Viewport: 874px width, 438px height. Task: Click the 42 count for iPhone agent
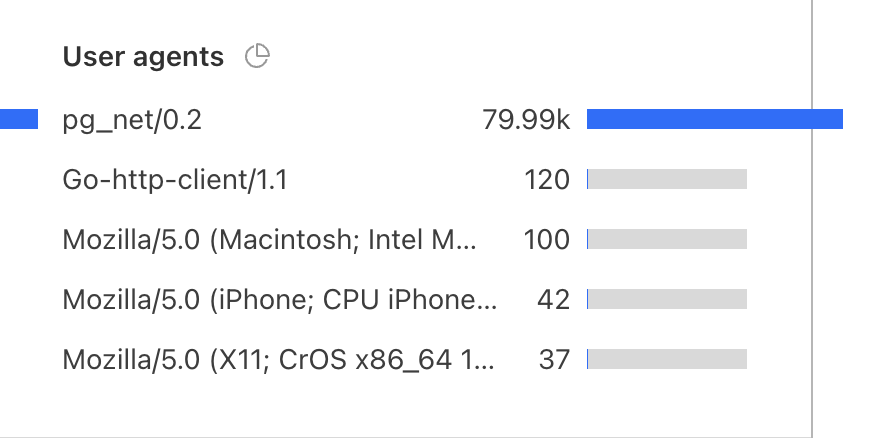point(554,300)
